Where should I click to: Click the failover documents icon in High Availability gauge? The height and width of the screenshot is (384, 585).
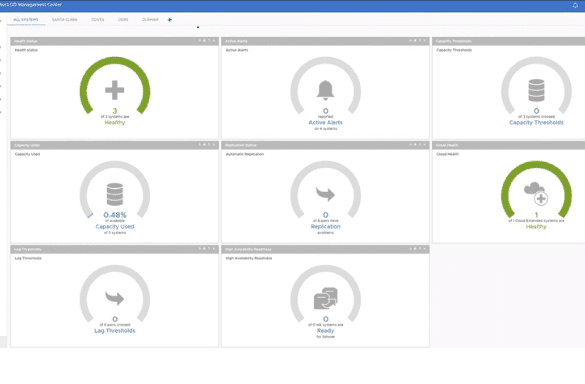325,298
